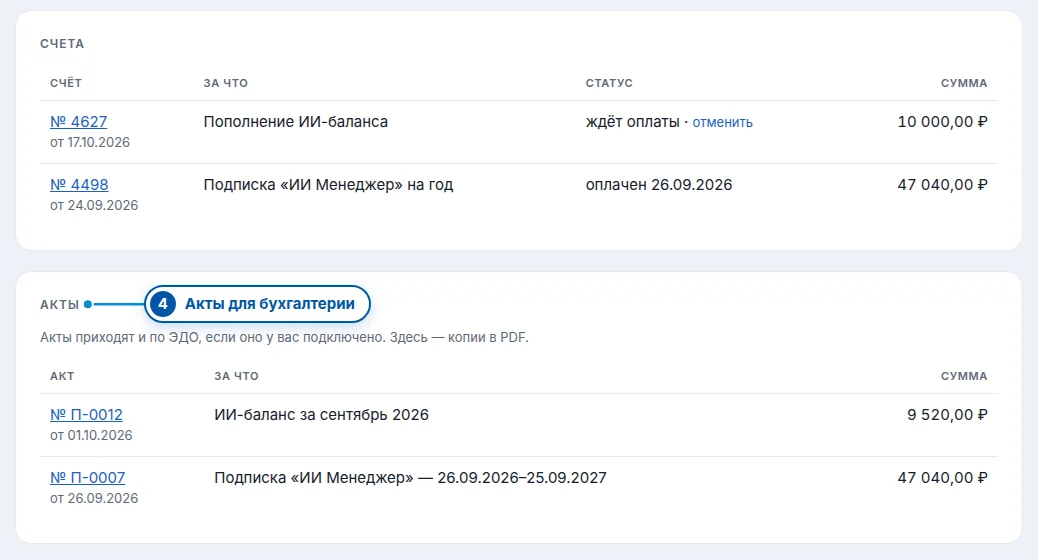Click the amount 9 520,00 ₽
1038x560 pixels.
coord(947,414)
